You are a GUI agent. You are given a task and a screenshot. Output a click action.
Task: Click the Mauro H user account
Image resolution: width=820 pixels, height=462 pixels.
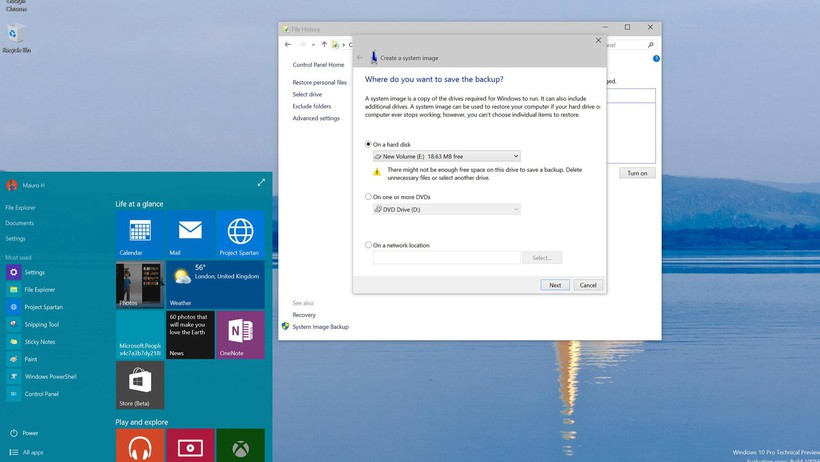tap(25, 185)
